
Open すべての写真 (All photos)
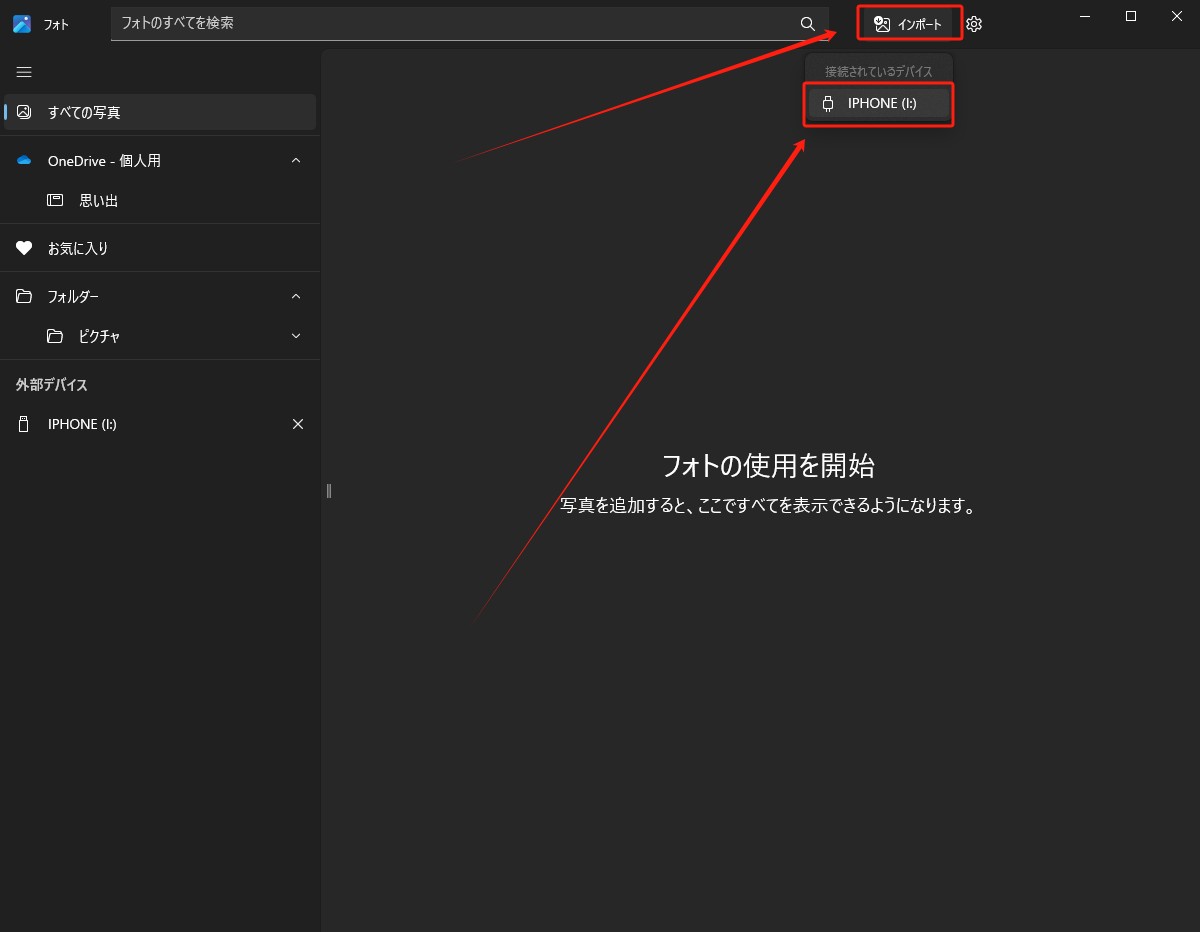pos(160,112)
